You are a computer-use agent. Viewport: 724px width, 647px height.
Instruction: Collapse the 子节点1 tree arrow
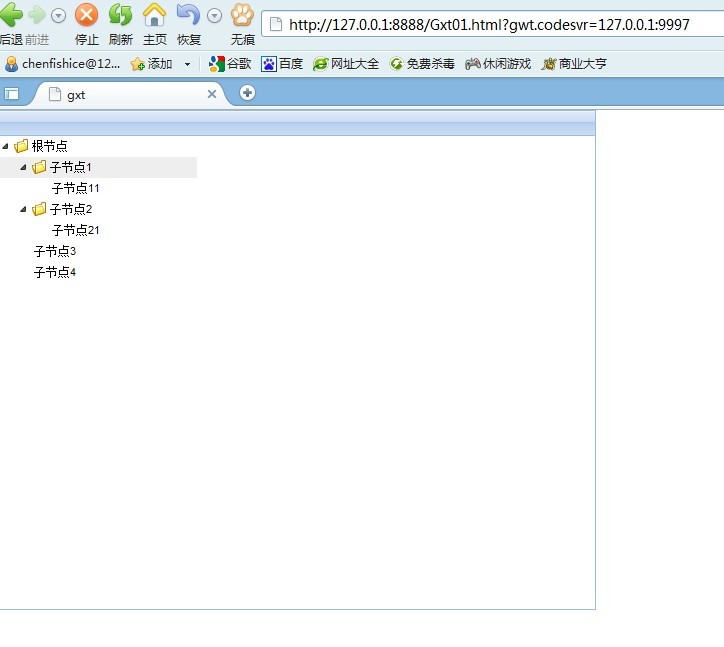(x=24, y=167)
